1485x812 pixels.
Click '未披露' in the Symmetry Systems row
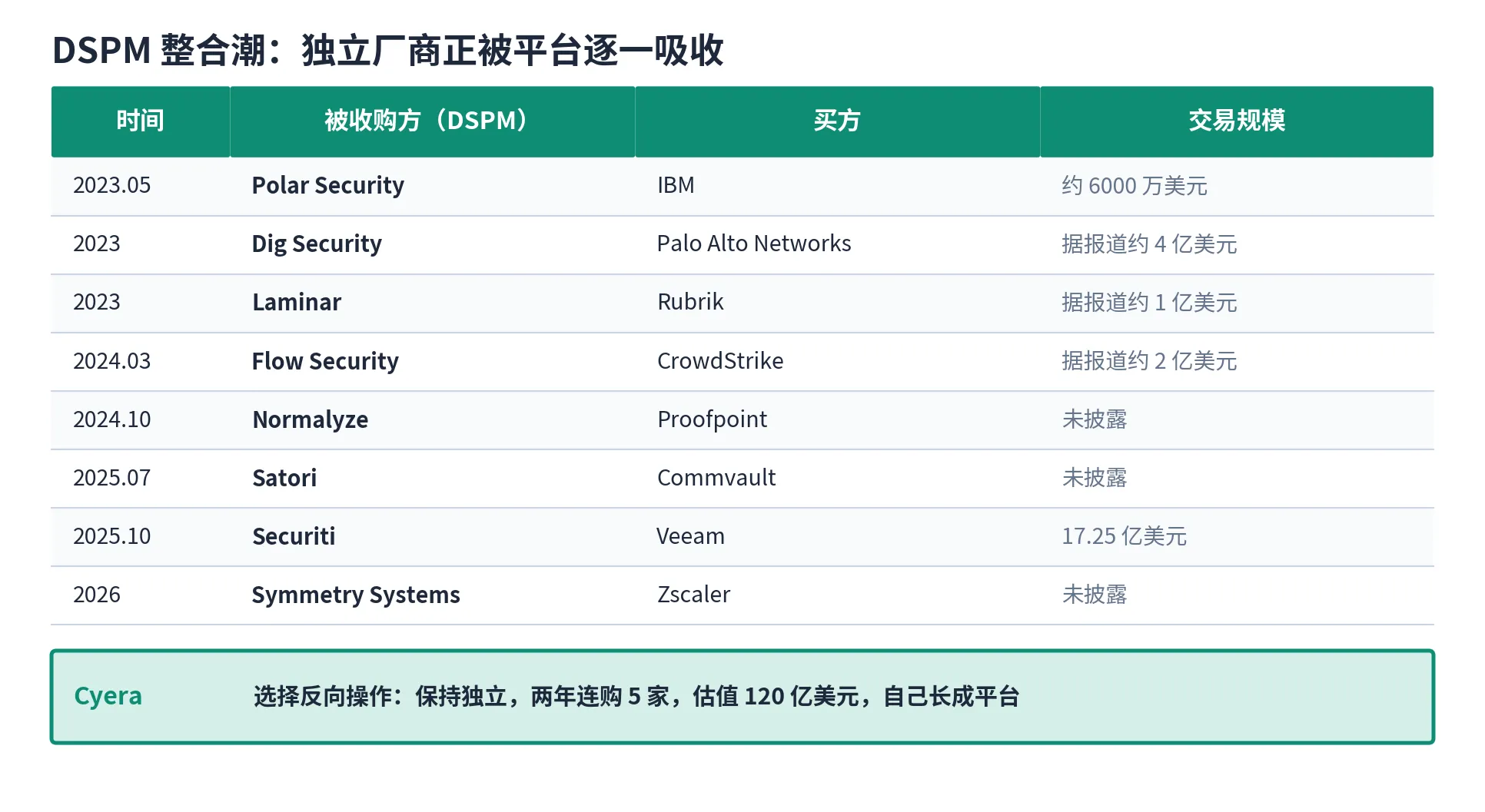click(x=1095, y=595)
